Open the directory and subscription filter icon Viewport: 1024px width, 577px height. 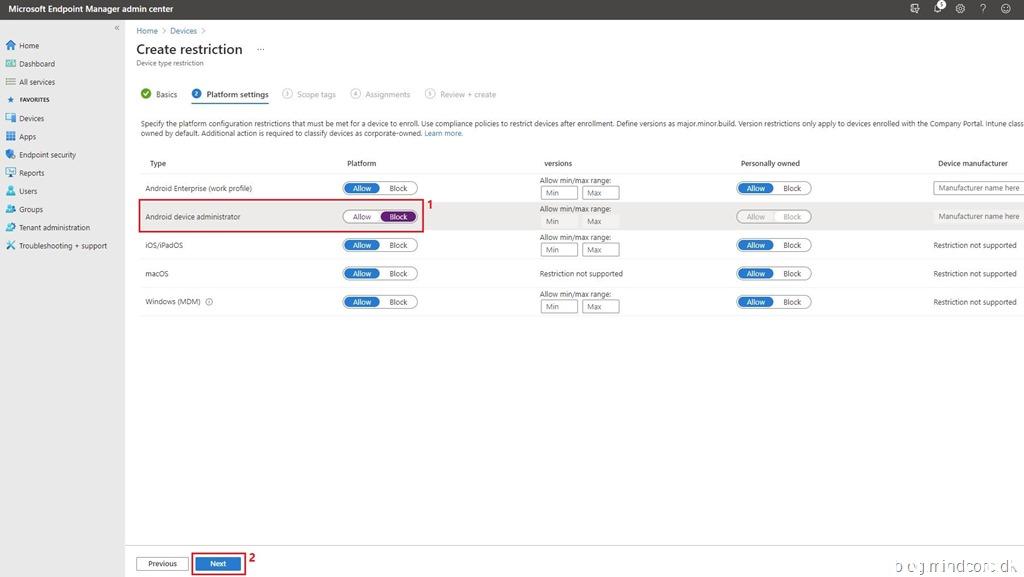[915, 9]
